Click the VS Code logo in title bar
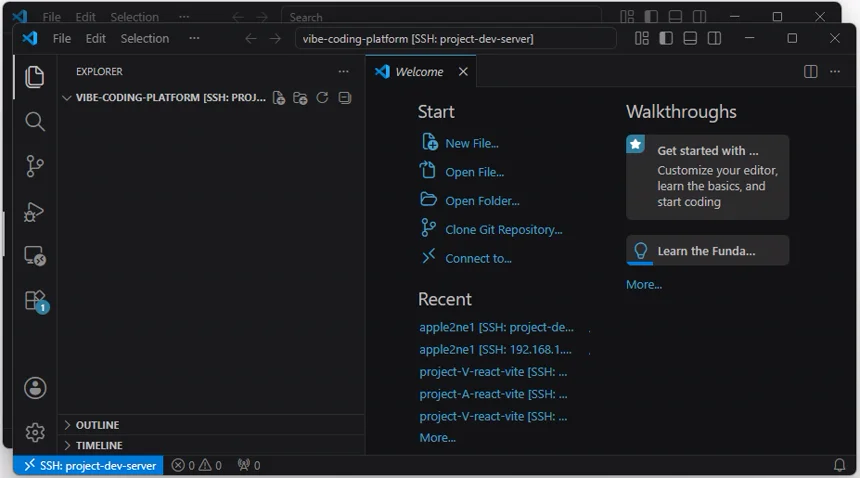860x478 pixels. pos(30,38)
